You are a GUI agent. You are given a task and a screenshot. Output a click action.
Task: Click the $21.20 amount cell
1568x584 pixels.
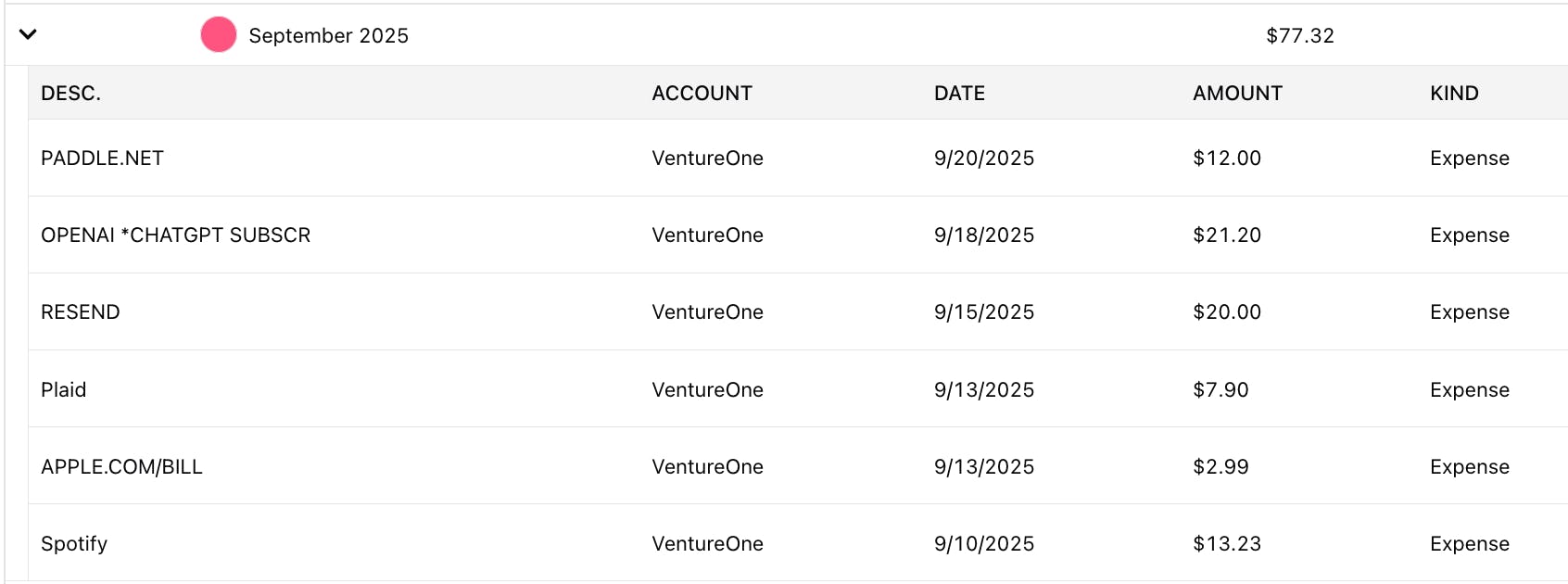[1226, 235]
